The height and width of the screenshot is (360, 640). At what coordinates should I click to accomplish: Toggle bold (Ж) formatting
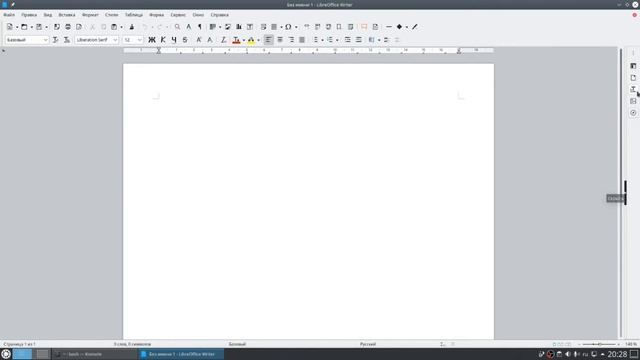[152, 40]
